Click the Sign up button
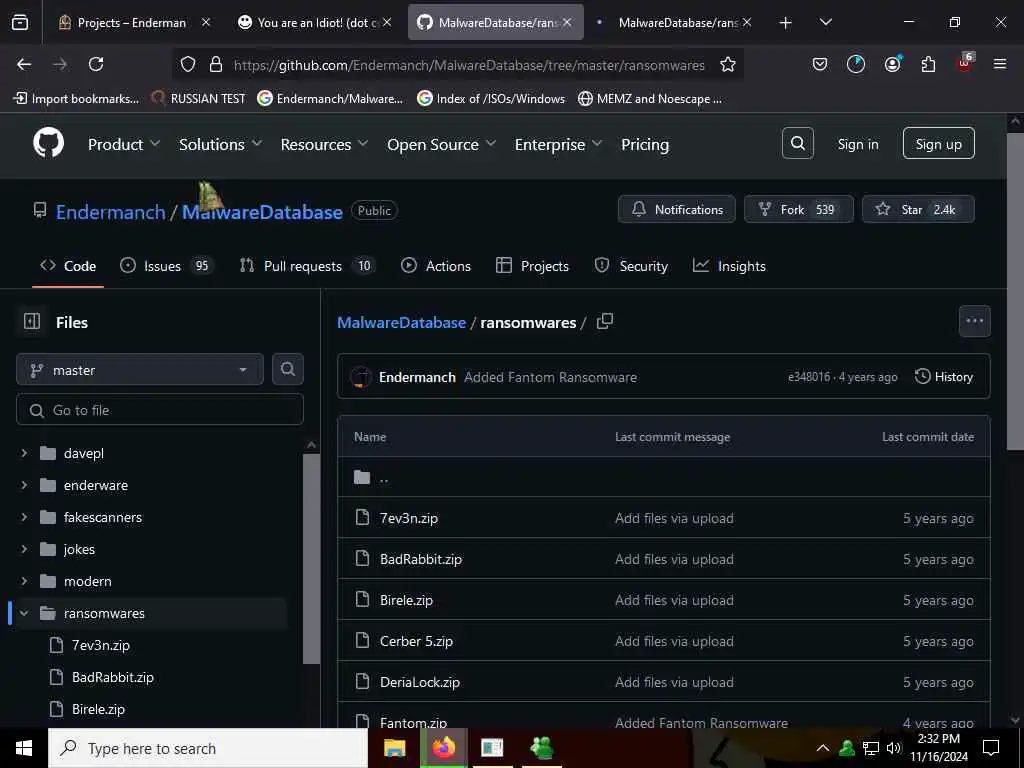This screenshot has height=768, width=1024. [938, 143]
